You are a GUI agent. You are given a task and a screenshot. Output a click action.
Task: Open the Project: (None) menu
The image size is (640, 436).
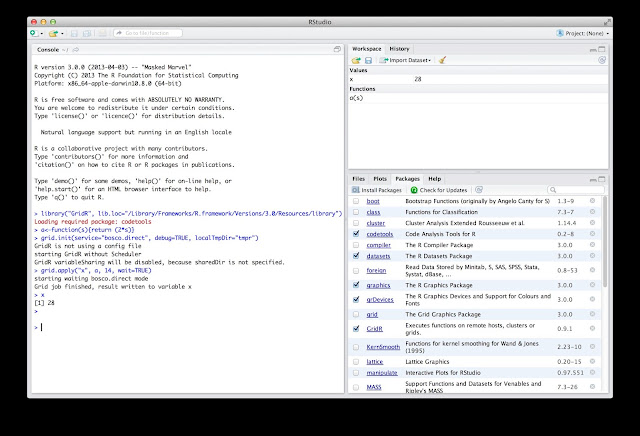[x=582, y=33]
